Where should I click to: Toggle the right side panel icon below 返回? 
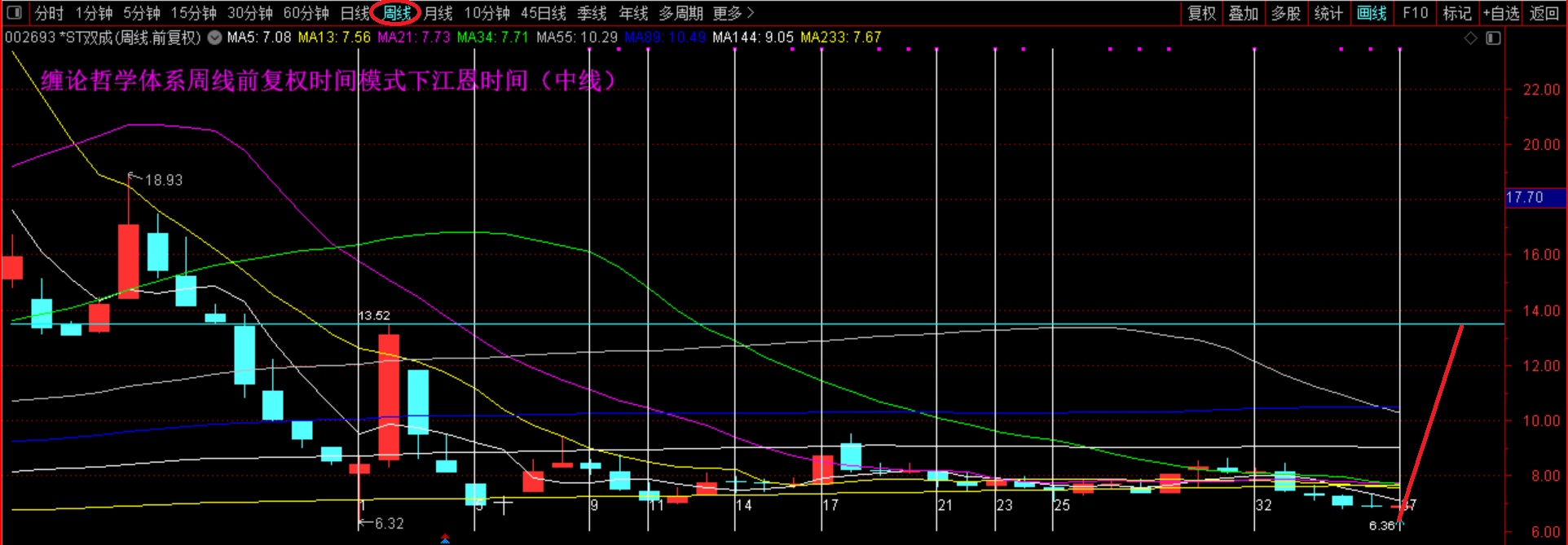pyautogui.click(x=1493, y=38)
